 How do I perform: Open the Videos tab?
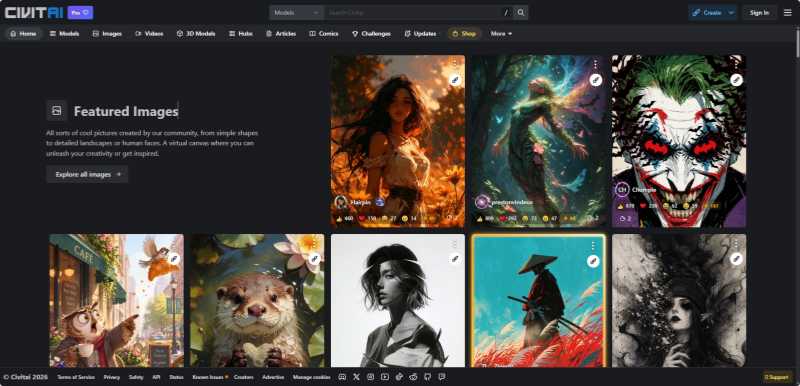(149, 34)
